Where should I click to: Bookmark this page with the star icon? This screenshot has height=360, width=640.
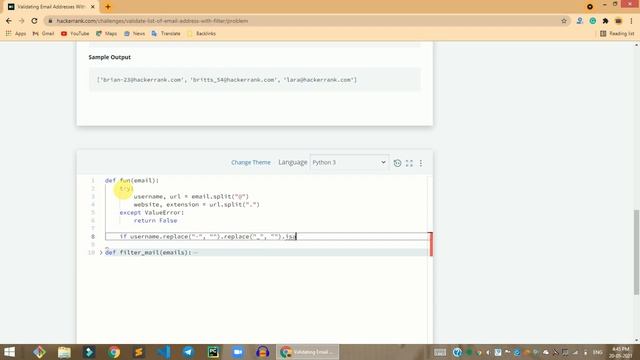(564, 21)
